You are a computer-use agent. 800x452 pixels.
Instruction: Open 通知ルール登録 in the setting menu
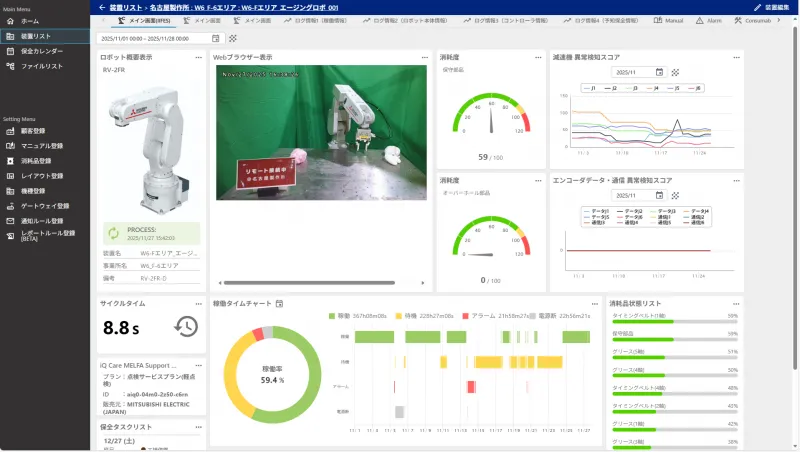point(45,220)
